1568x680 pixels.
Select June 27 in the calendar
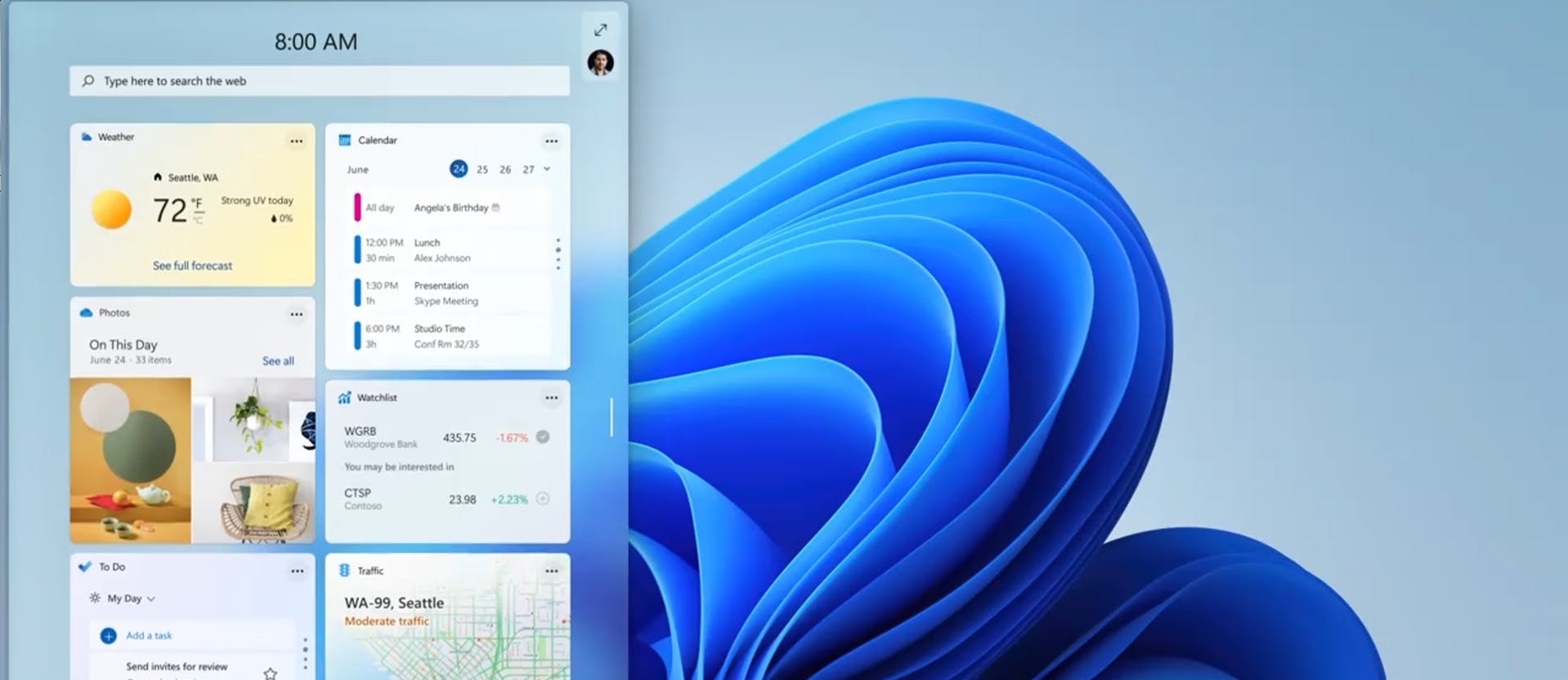coord(528,170)
